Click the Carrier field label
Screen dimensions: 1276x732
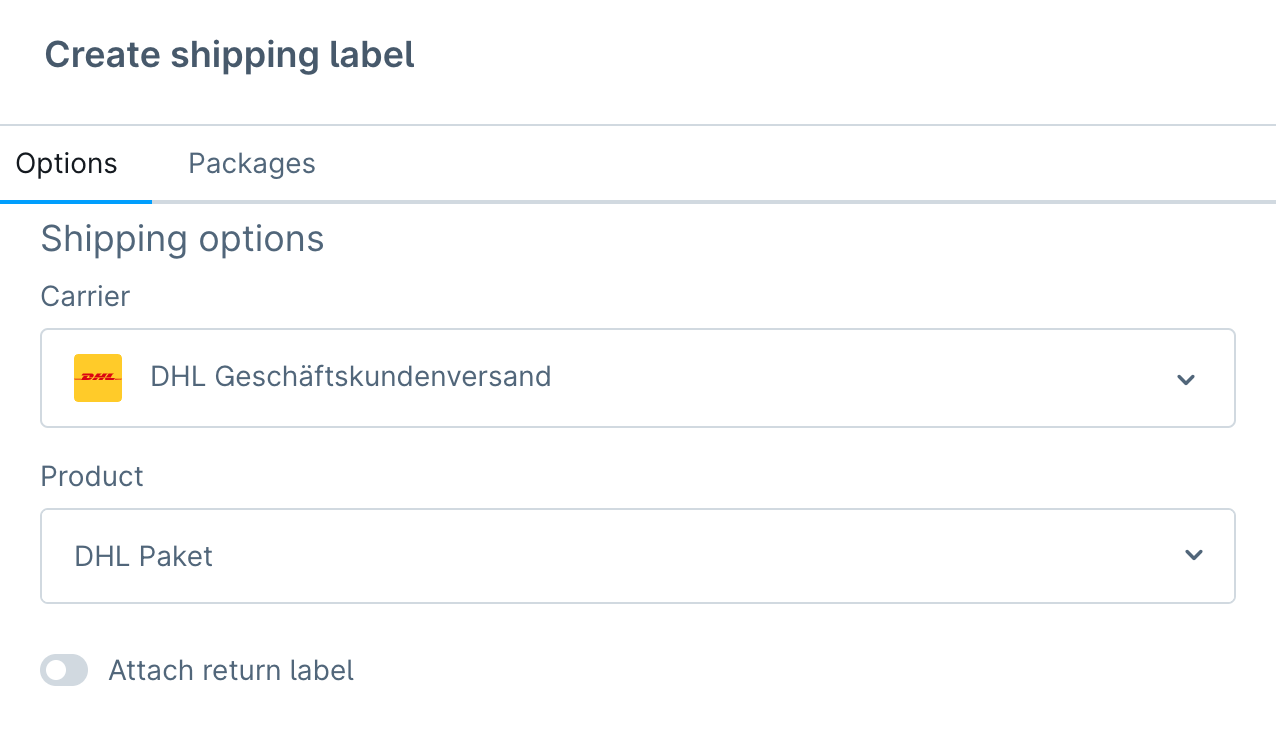pos(85,296)
